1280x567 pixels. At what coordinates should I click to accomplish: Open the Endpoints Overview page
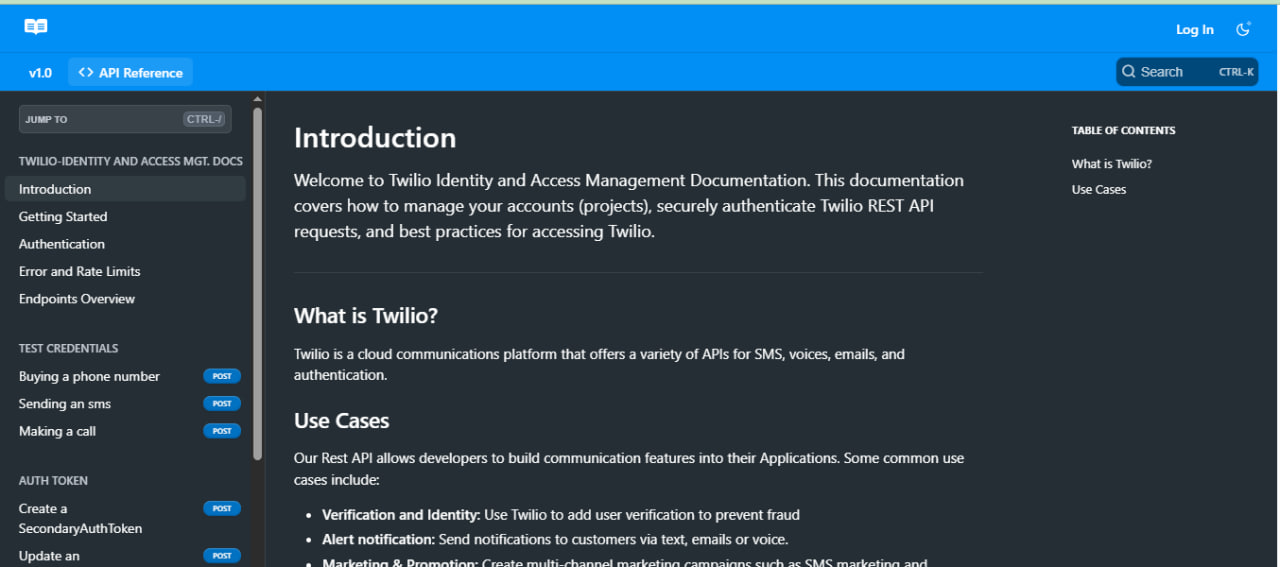(77, 299)
